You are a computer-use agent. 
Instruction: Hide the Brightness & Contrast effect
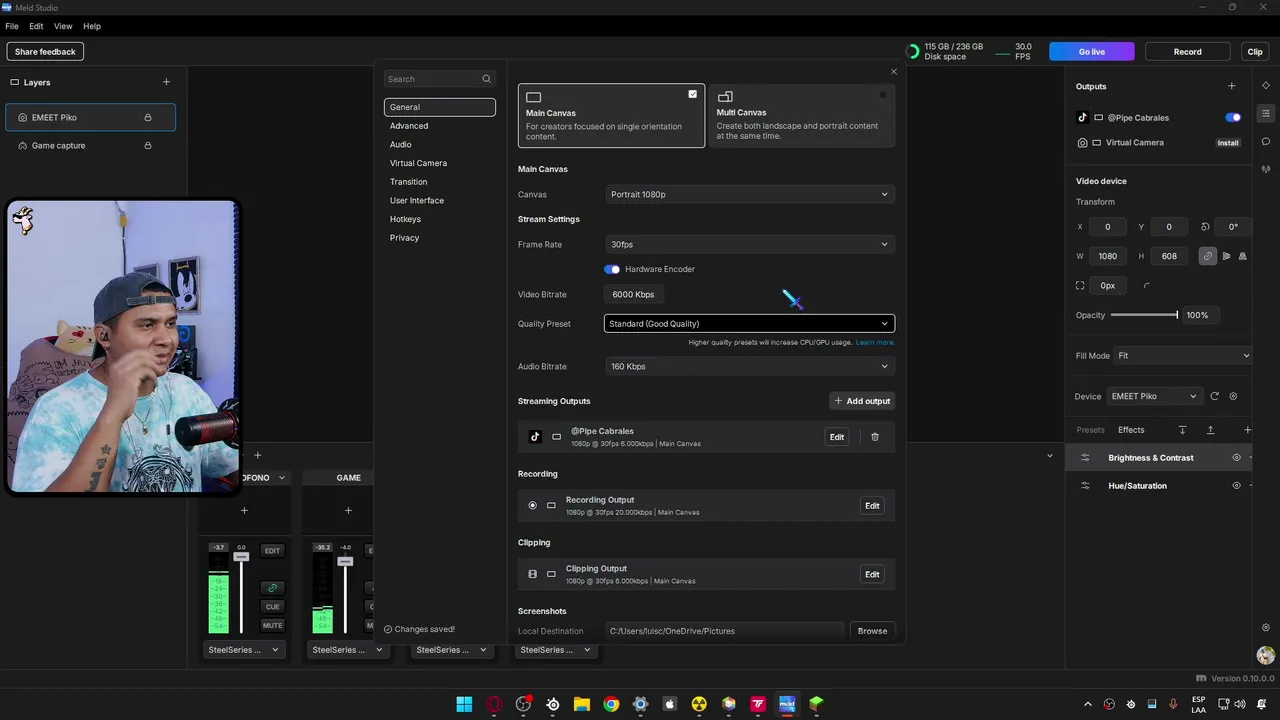coord(1236,458)
